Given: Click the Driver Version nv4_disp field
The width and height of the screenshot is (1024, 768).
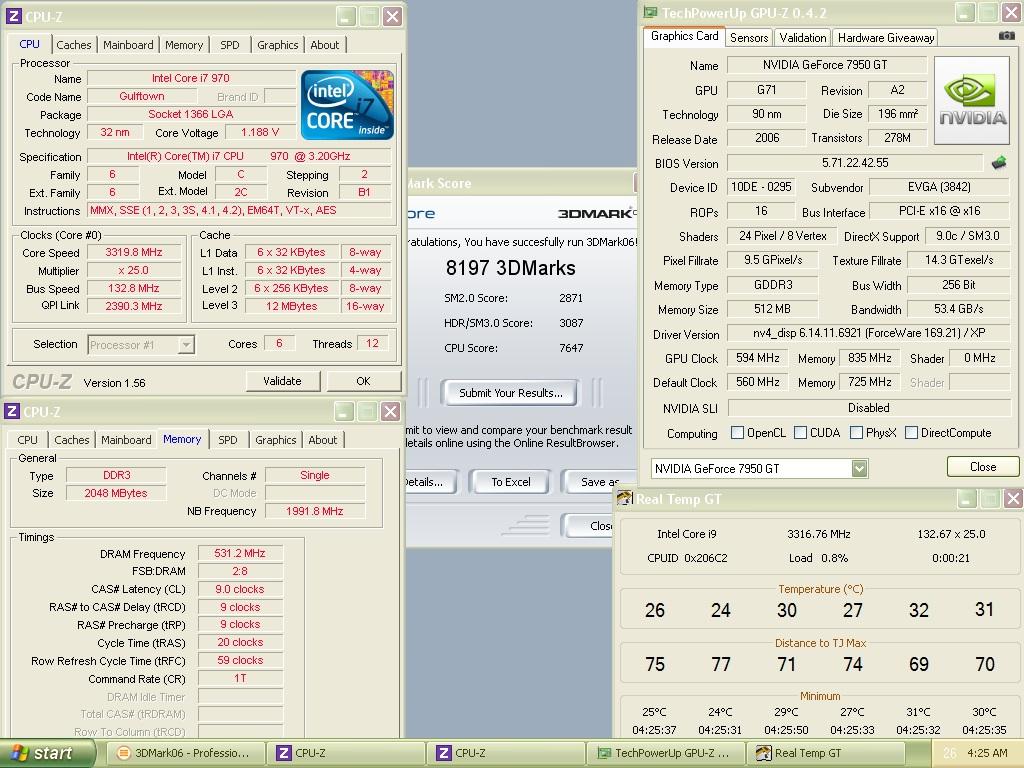Looking at the screenshot, I should [x=869, y=333].
